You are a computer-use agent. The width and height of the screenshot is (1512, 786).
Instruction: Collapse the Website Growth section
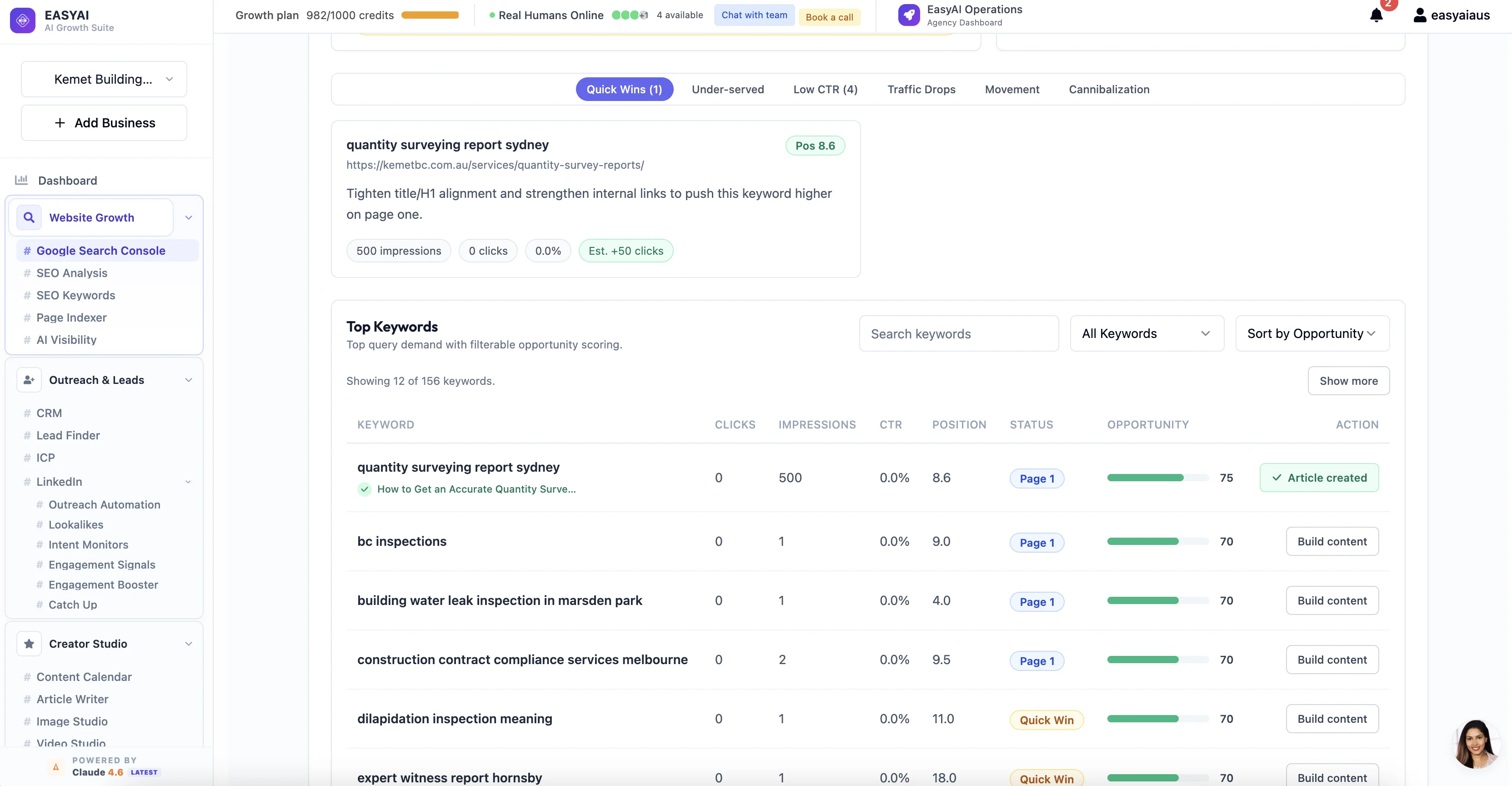click(188, 217)
